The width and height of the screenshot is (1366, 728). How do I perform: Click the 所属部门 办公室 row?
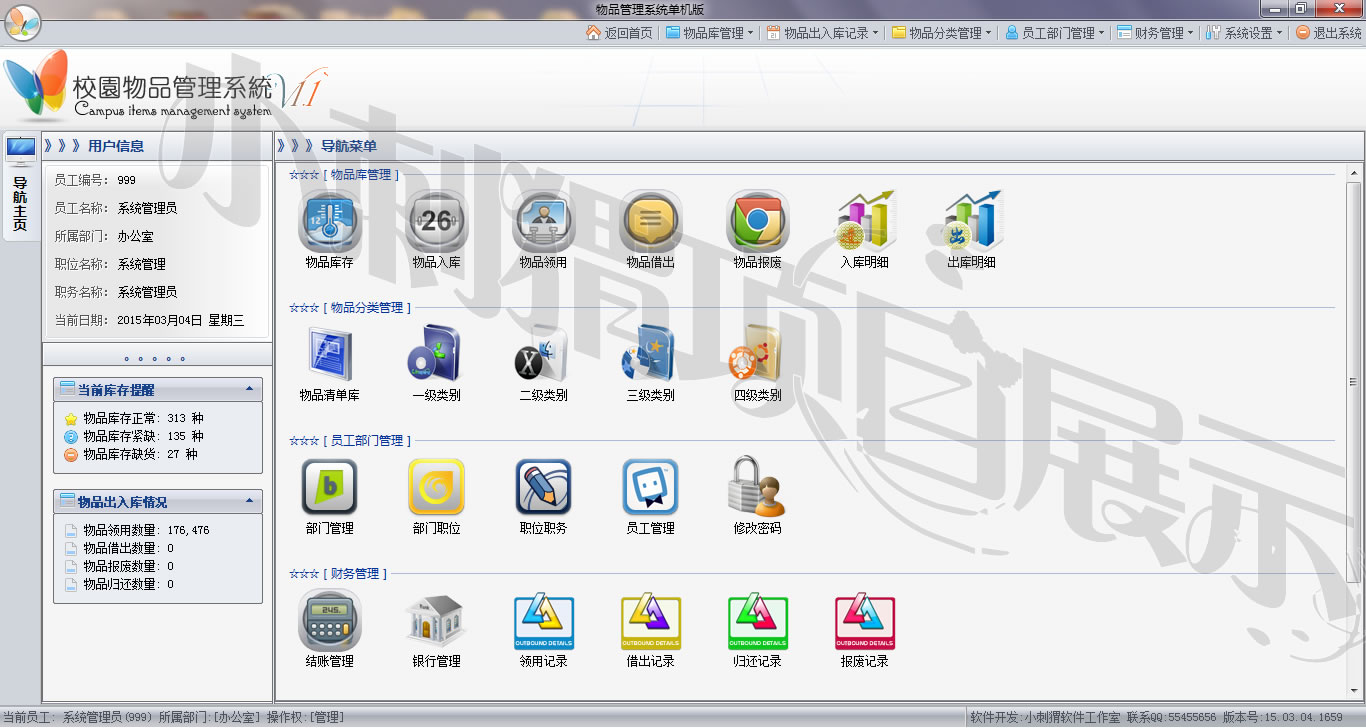[x=104, y=236]
